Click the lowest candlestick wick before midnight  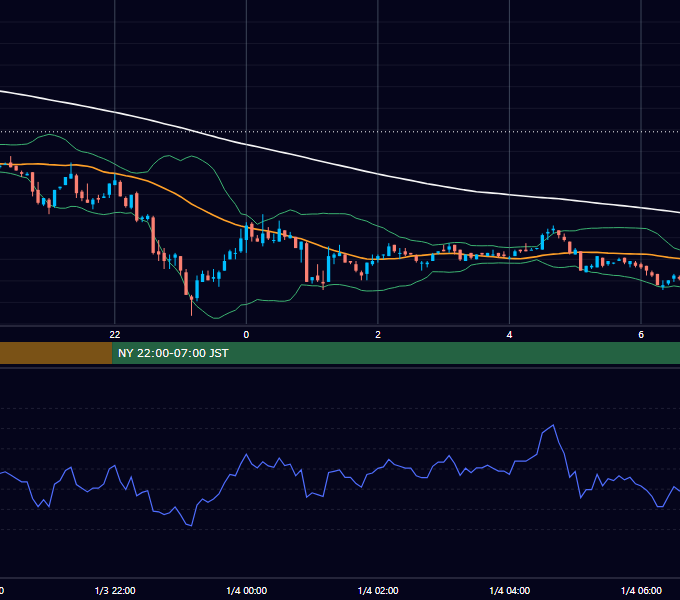[x=191, y=308]
